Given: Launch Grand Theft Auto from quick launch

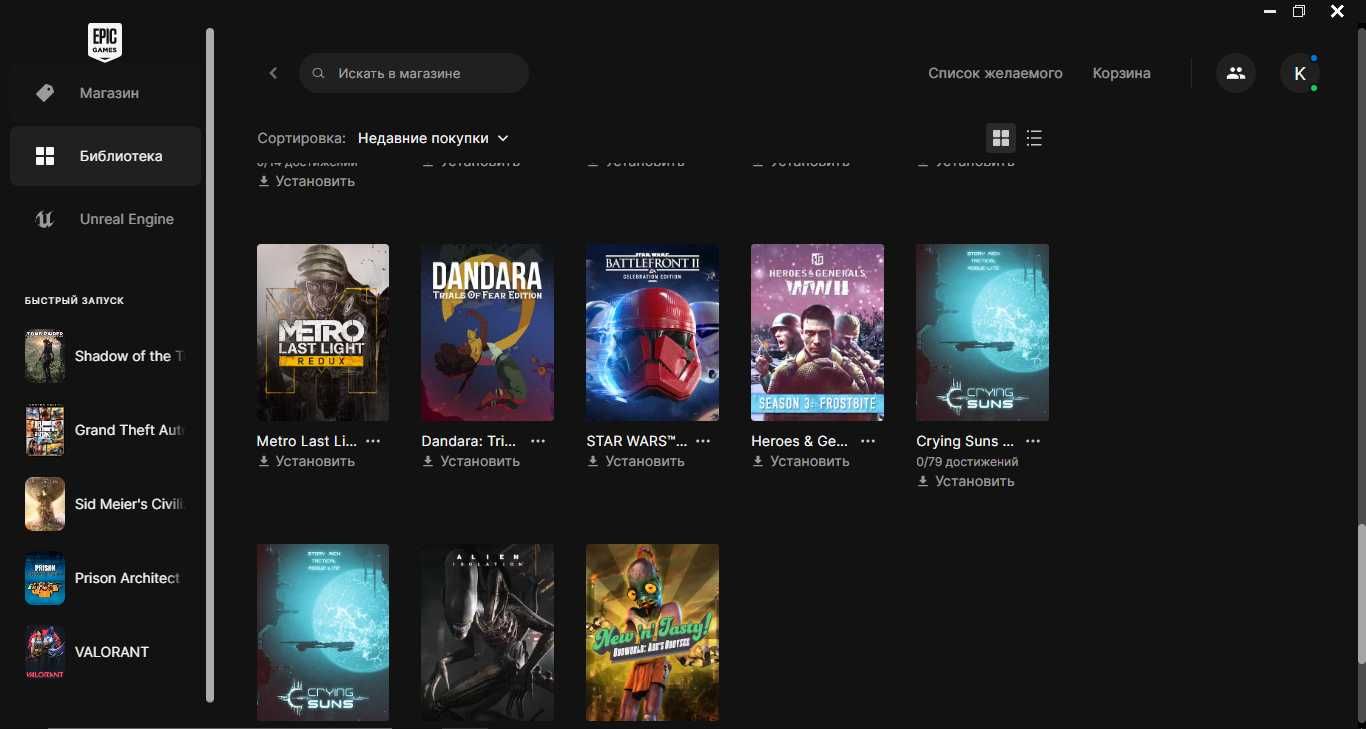Looking at the screenshot, I should [x=105, y=430].
